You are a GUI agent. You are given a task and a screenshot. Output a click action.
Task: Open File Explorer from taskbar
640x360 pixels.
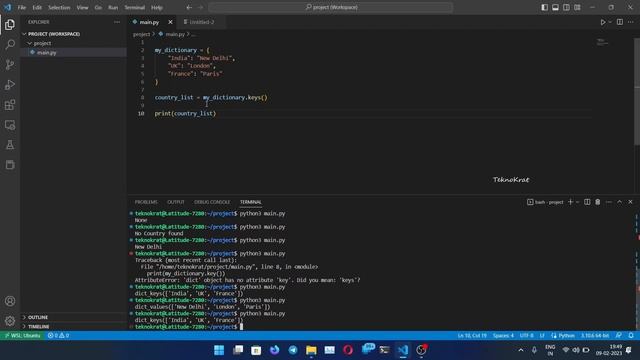311,350
